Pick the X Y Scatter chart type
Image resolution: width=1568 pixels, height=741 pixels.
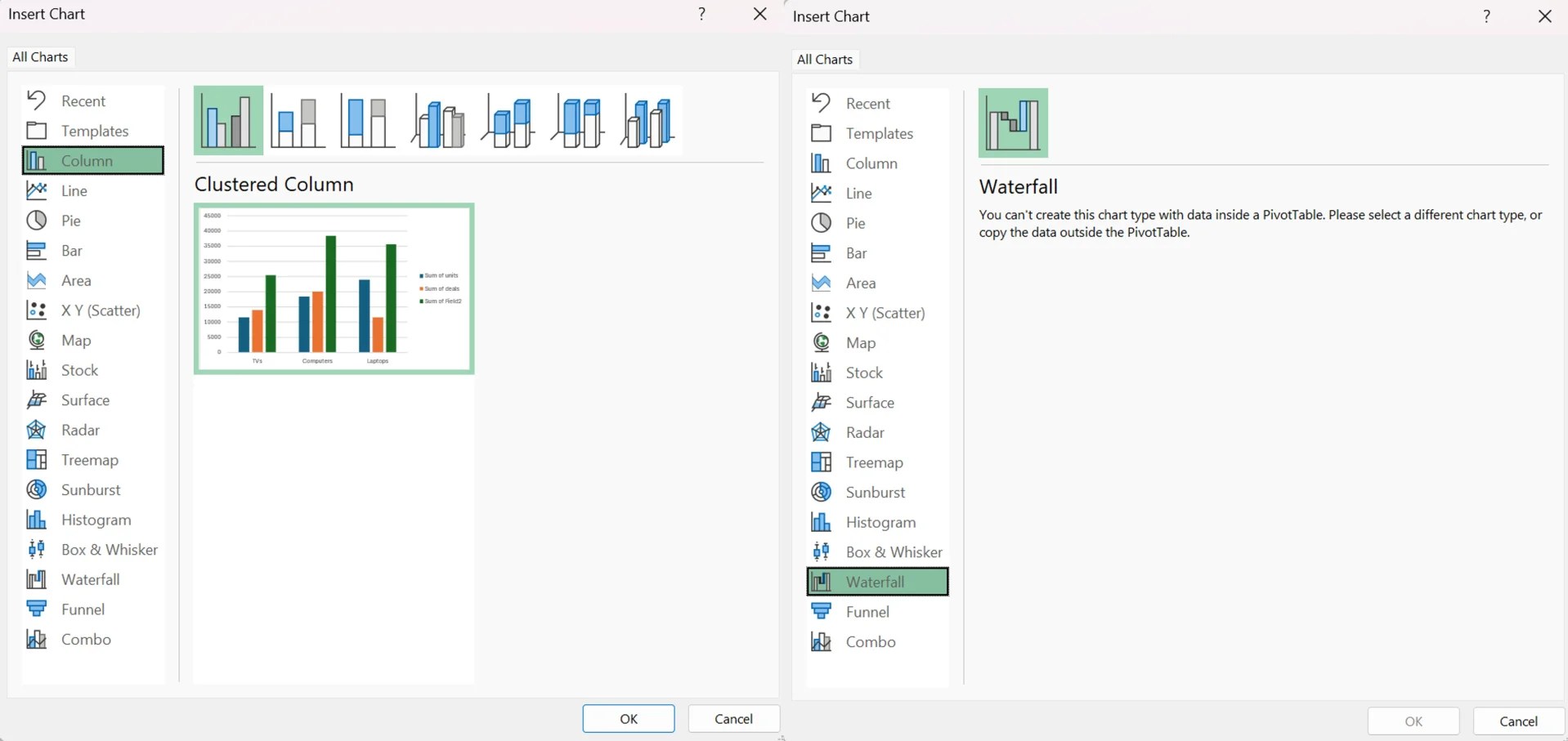pyautogui.click(x=100, y=310)
